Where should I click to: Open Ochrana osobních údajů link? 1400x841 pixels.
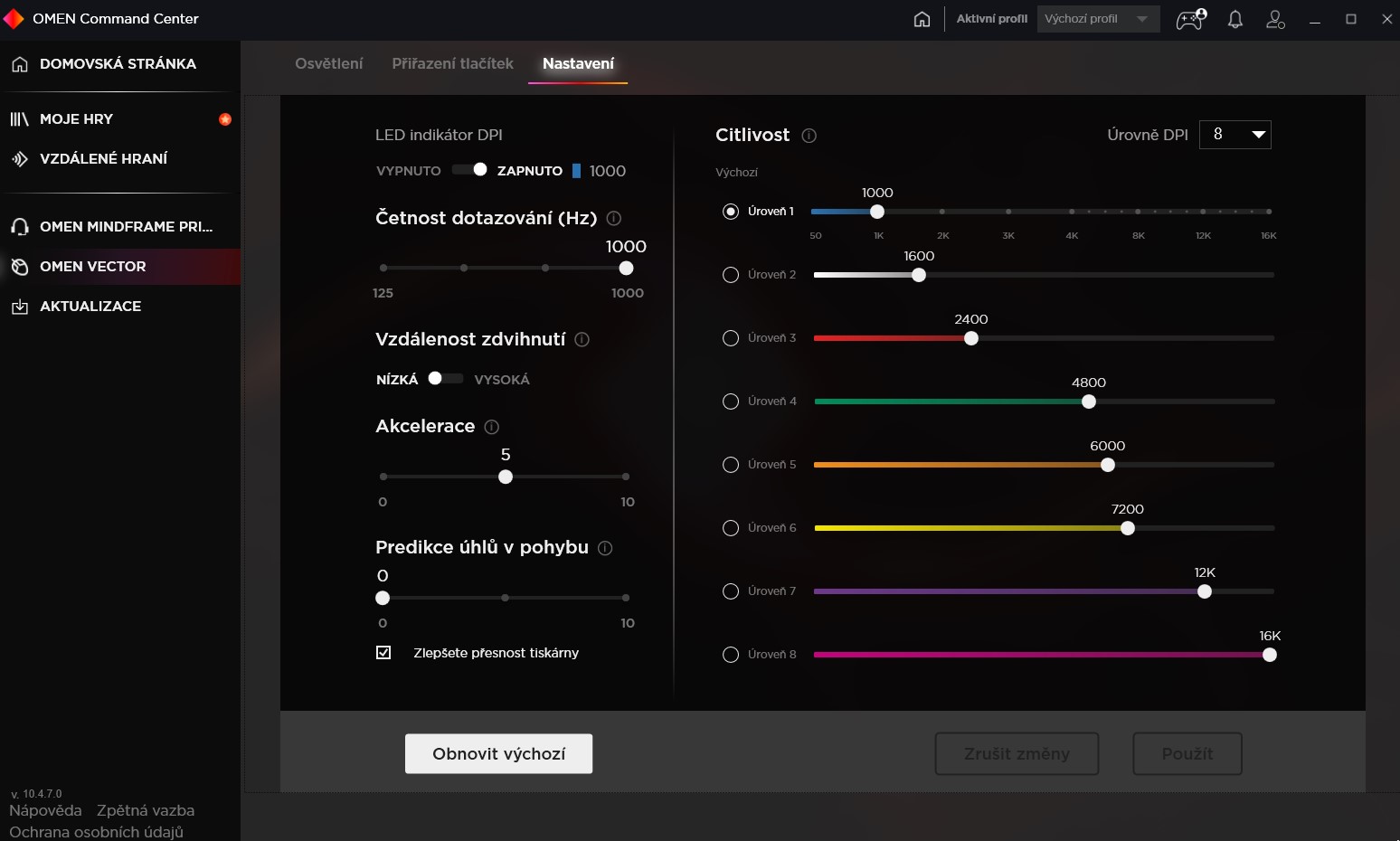[x=96, y=832]
